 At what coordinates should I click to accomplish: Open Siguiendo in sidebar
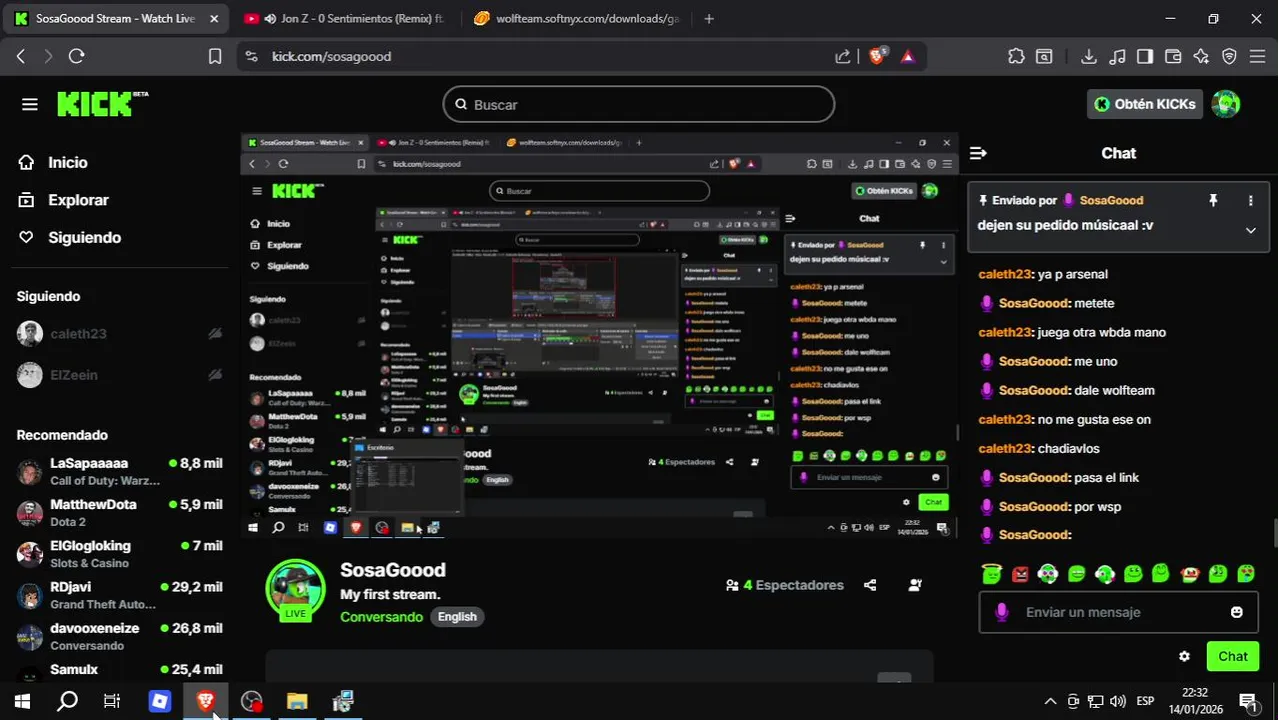70,237
